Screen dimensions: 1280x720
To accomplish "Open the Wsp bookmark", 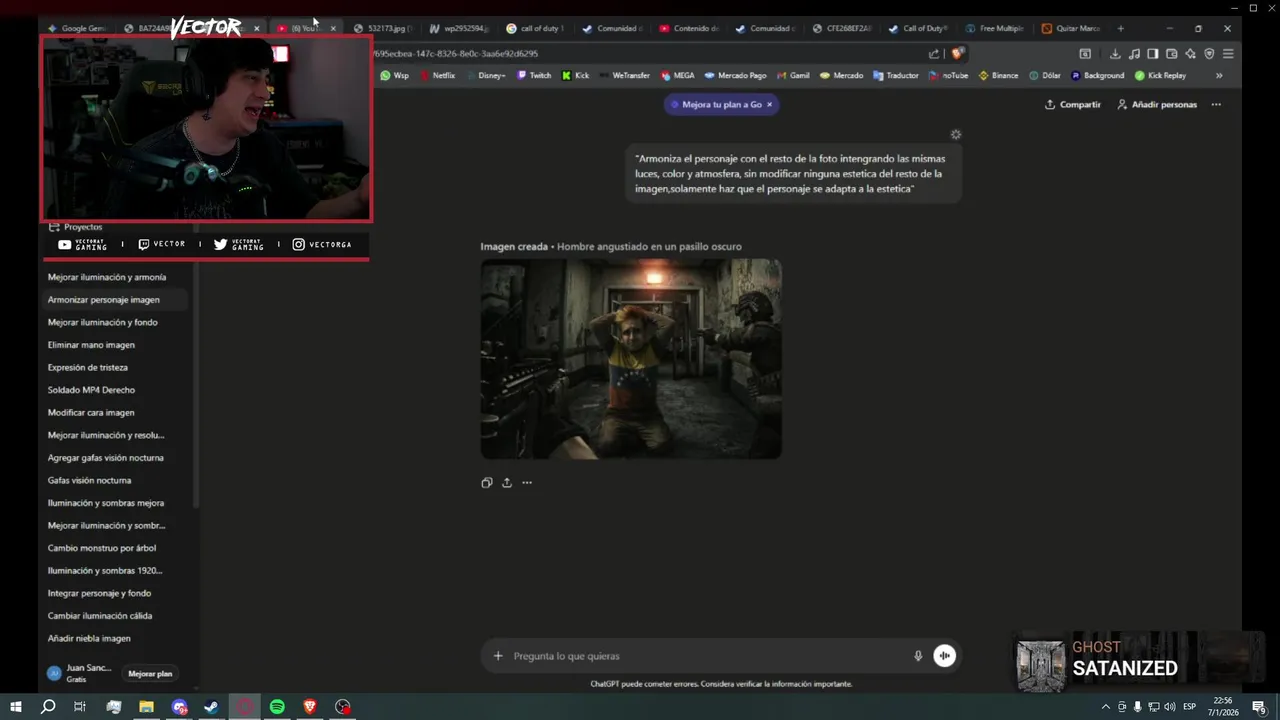I will pyautogui.click(x=394, y=75).
